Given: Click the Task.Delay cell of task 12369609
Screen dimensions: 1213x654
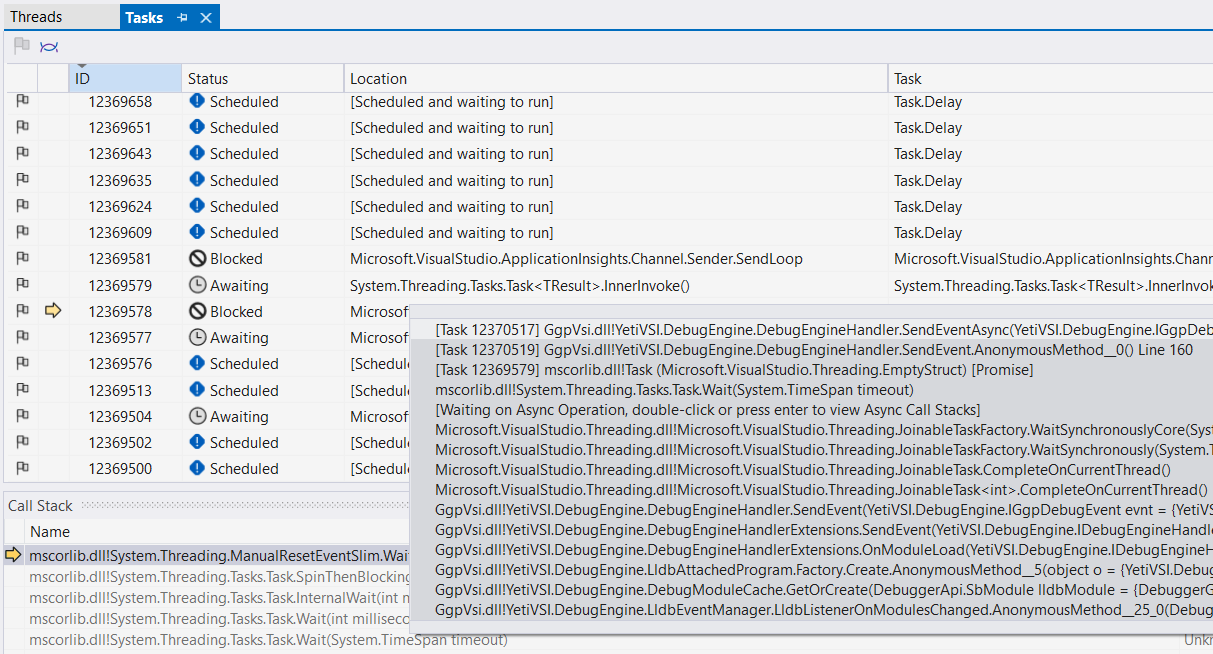Looking at the screenshot, I should (928, 232).
